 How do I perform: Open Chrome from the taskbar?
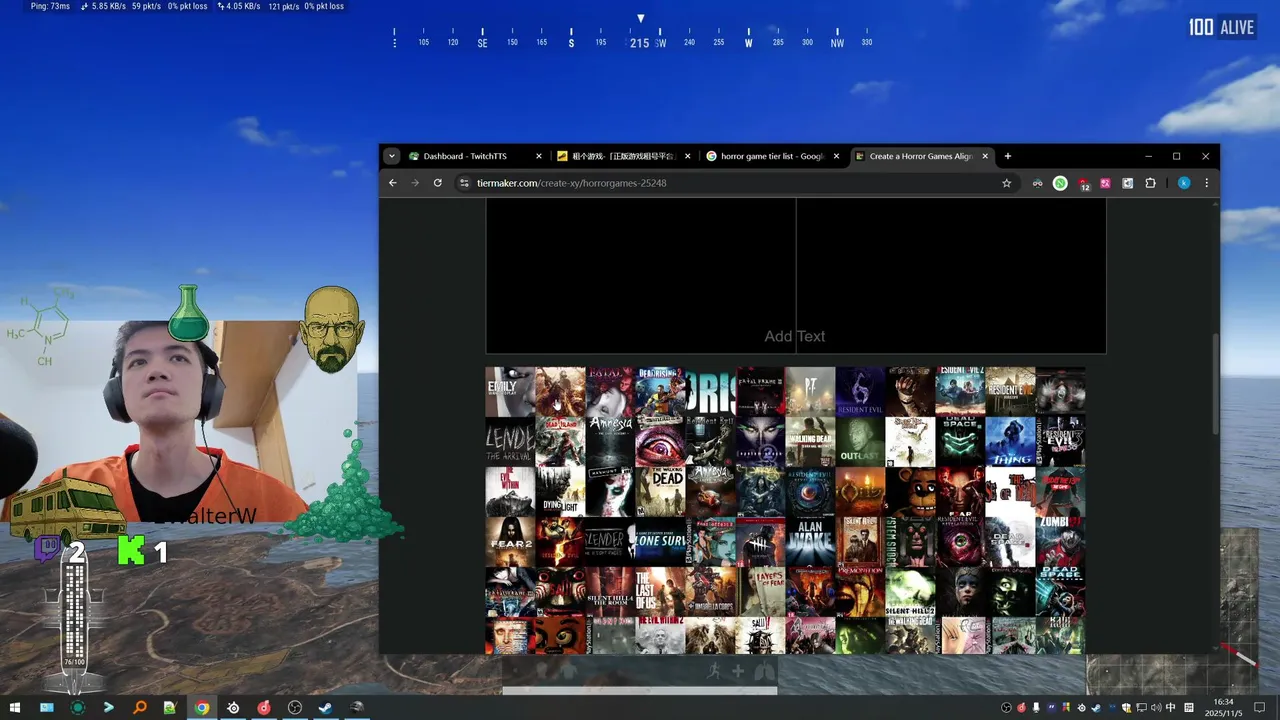coord(202,707)
